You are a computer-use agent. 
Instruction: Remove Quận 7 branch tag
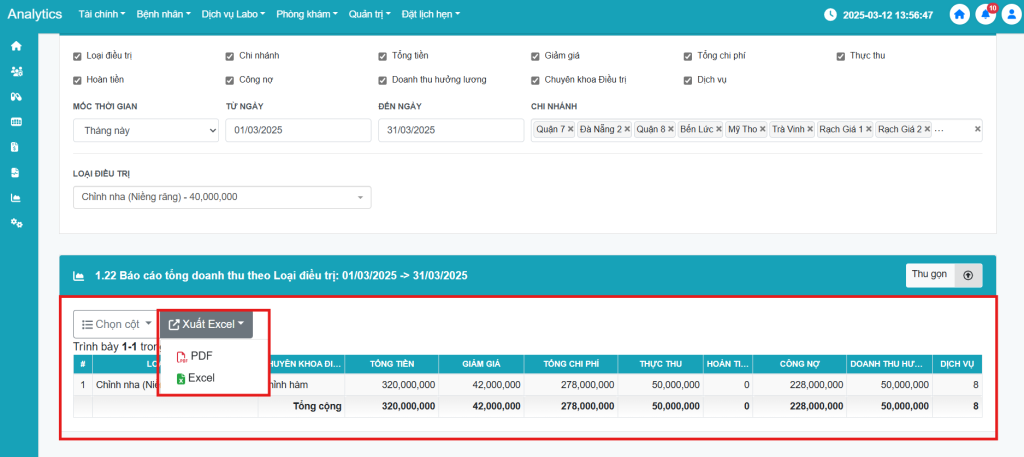pos(570,130)
